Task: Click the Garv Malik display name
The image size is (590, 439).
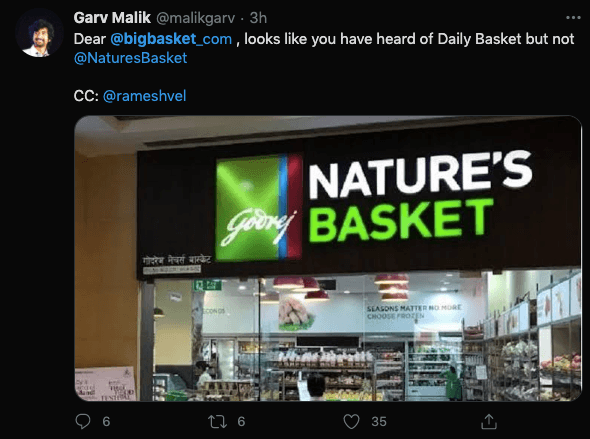Action: [112, 18]
